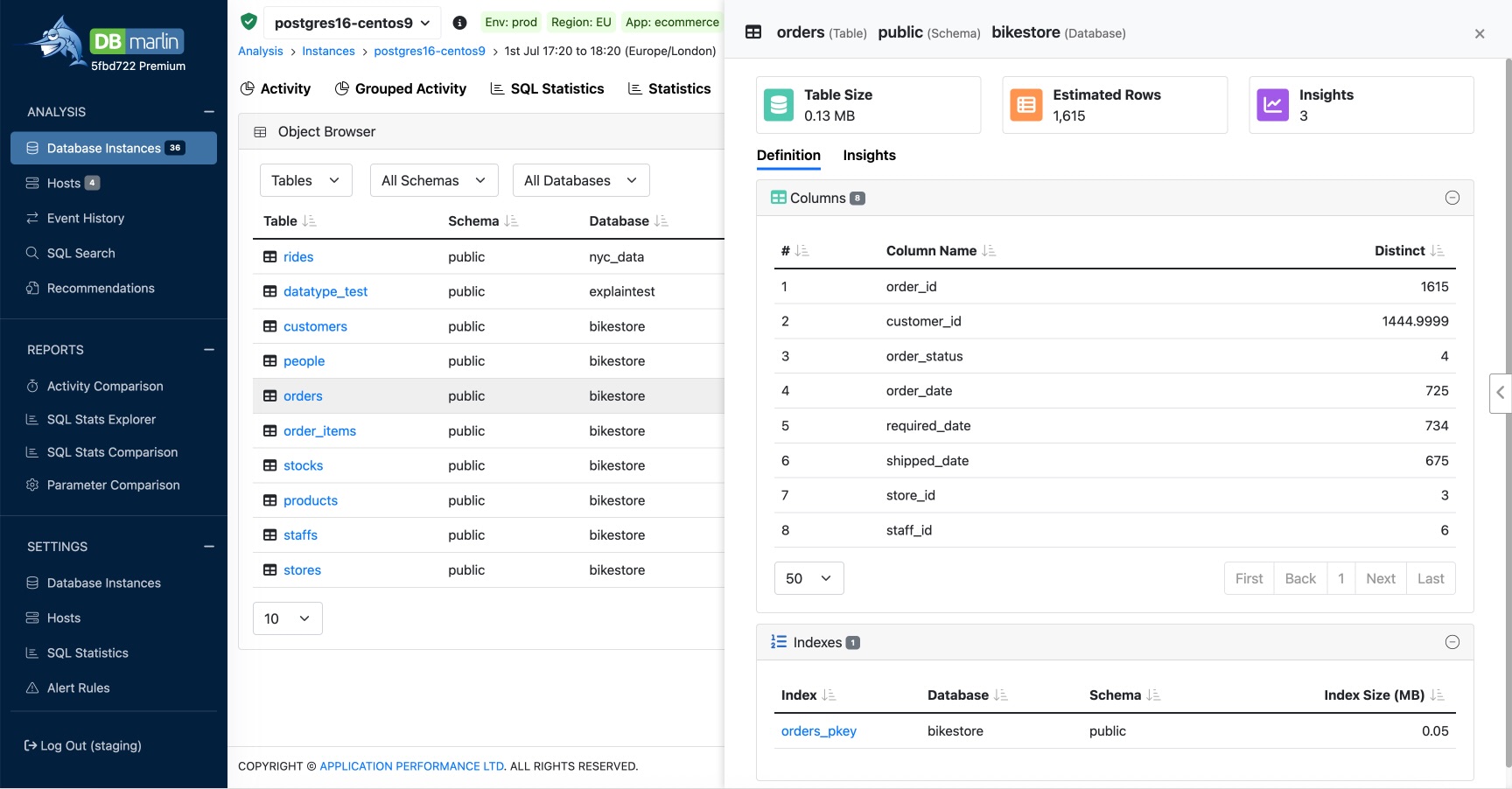Viewport: 1512px width, 789px height.
Task: Click the Application Performance Ltd link
Action: [412, 766]
